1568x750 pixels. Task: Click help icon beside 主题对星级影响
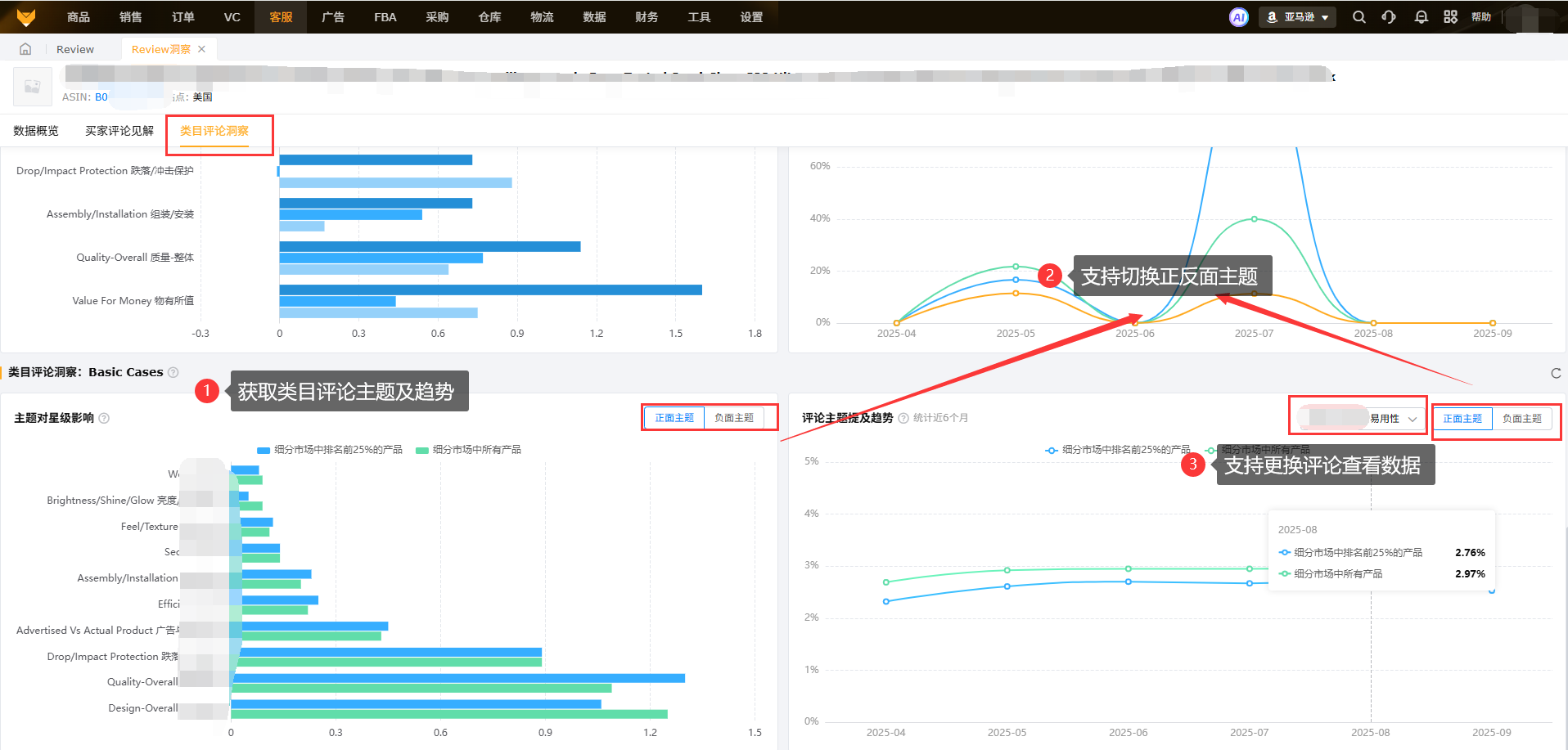point(104,418)
